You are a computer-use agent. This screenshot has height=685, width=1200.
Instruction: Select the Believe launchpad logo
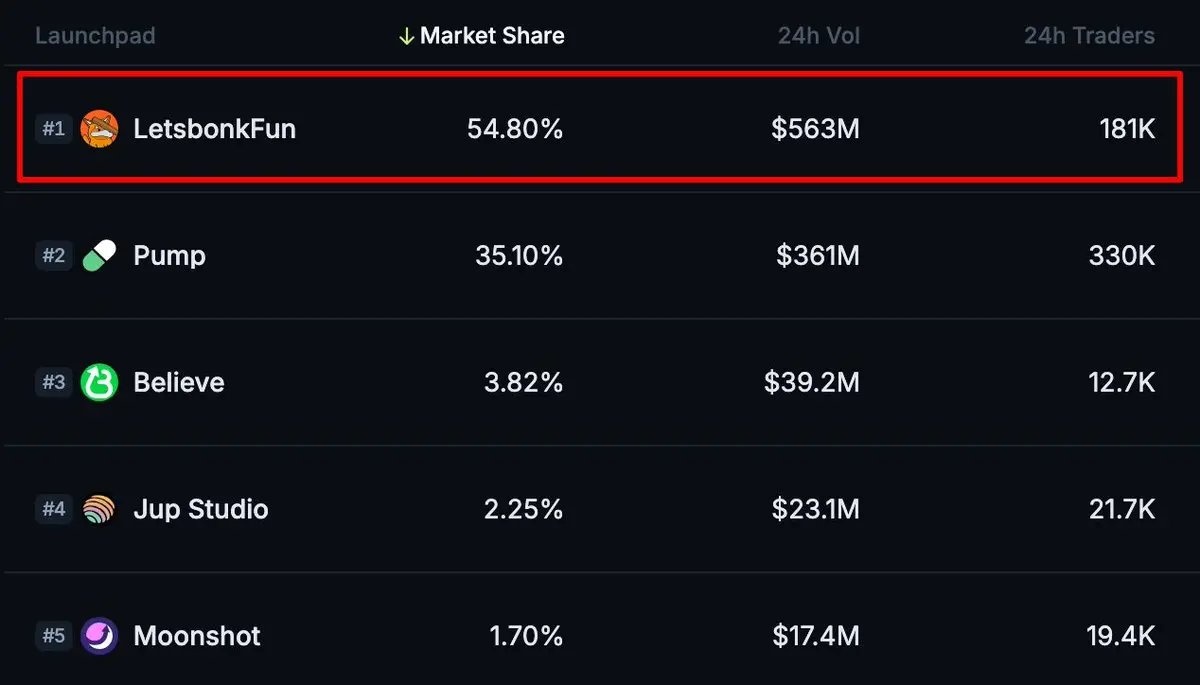[x=98, y=382]
